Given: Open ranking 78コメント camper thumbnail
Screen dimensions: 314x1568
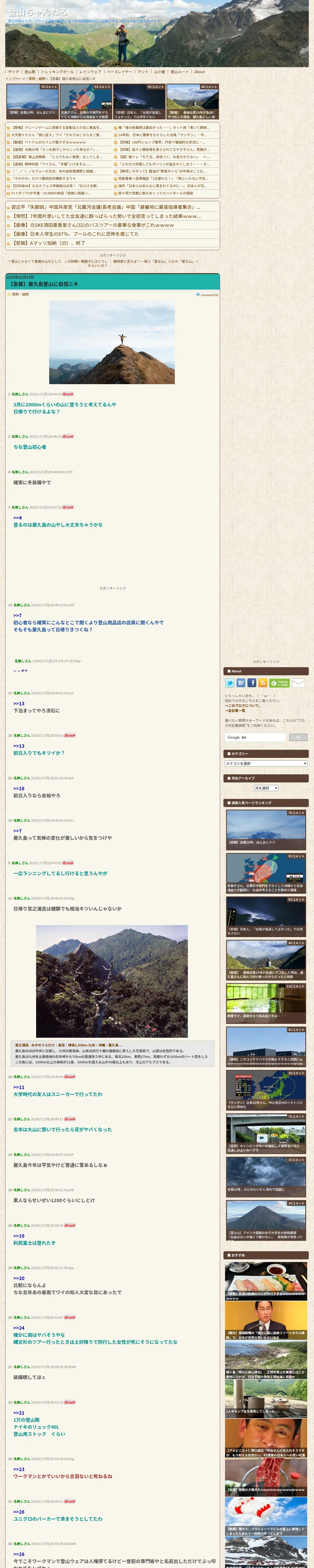Looking at the screenshot, I should click(x=266, y=1133).
